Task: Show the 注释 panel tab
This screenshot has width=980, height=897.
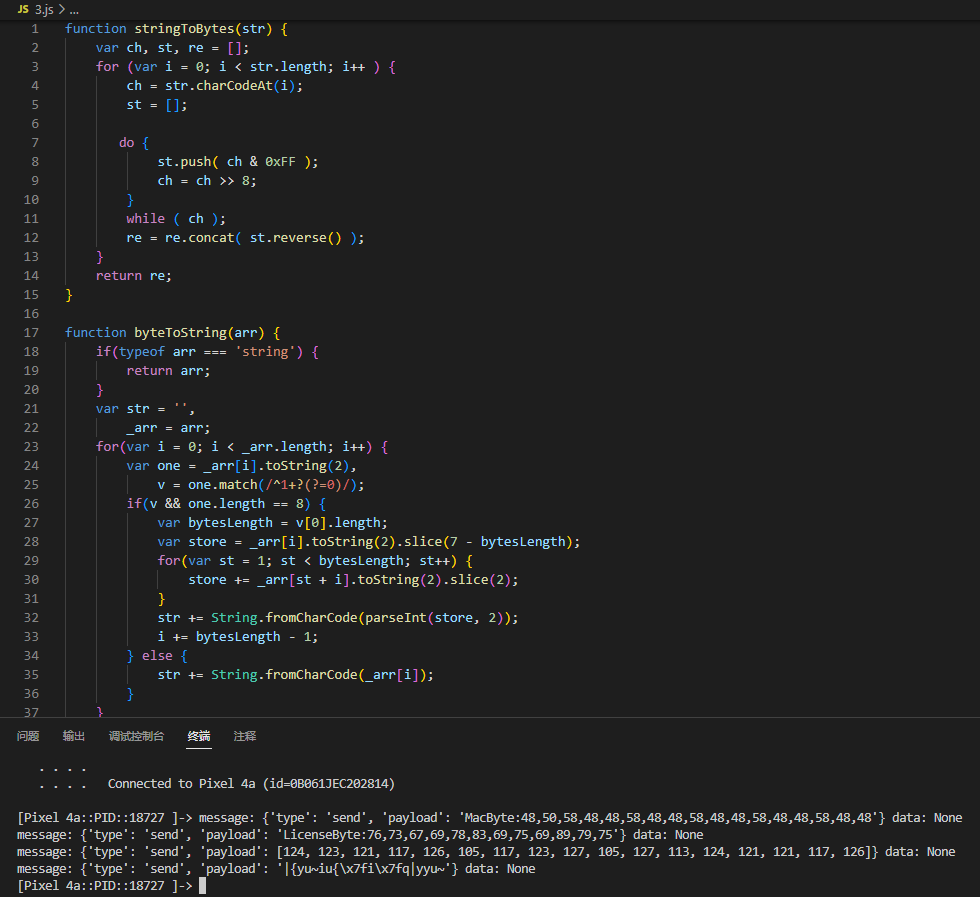Action: (x=245, y=736)
